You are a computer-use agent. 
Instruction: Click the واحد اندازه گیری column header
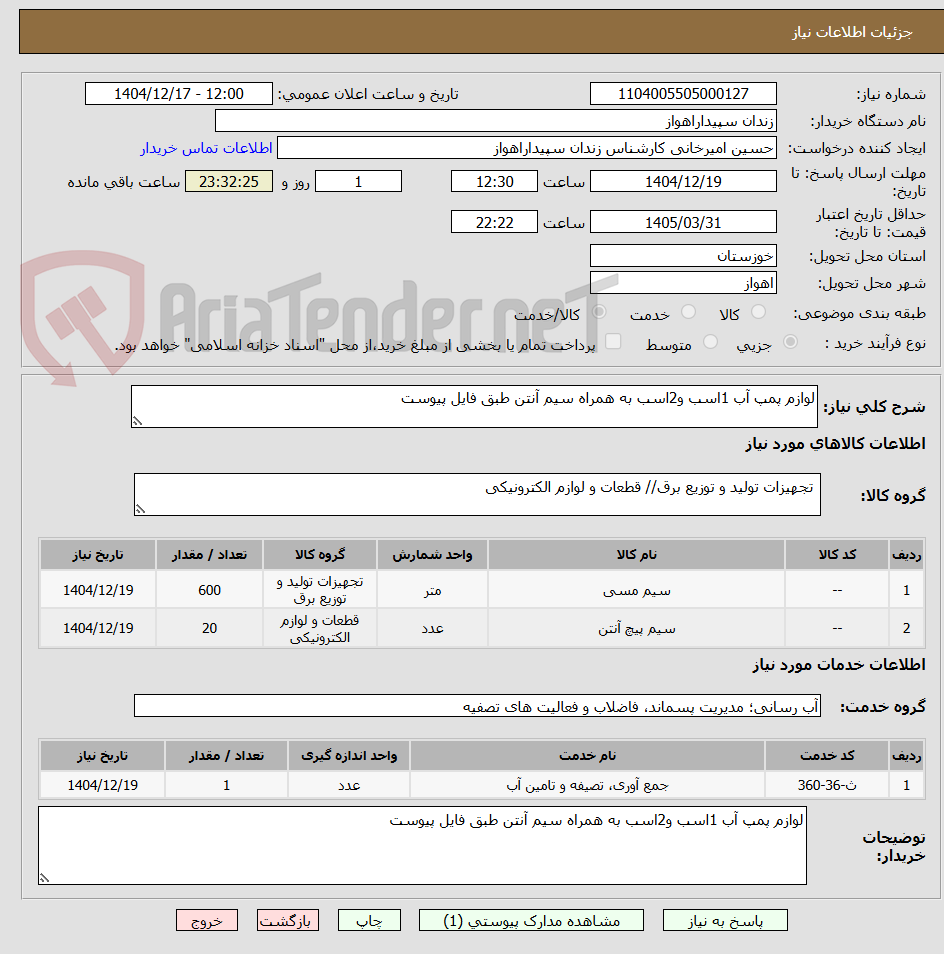coord(349,755)
